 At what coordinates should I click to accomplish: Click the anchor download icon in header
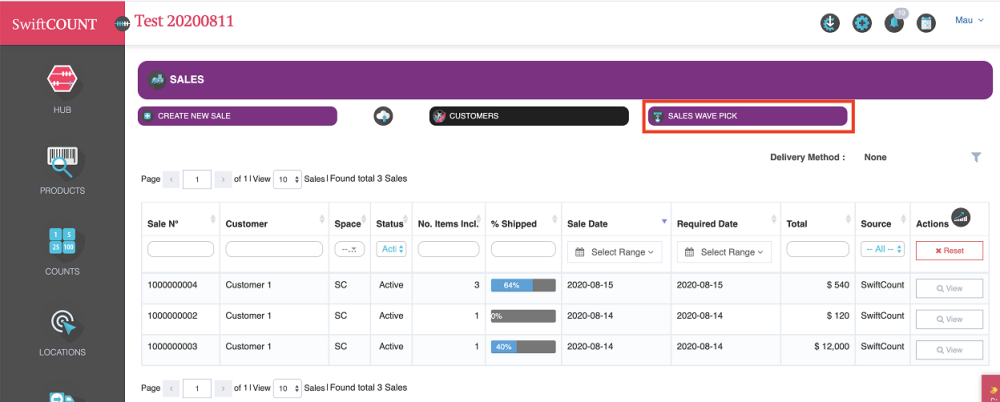pos(829,23)
